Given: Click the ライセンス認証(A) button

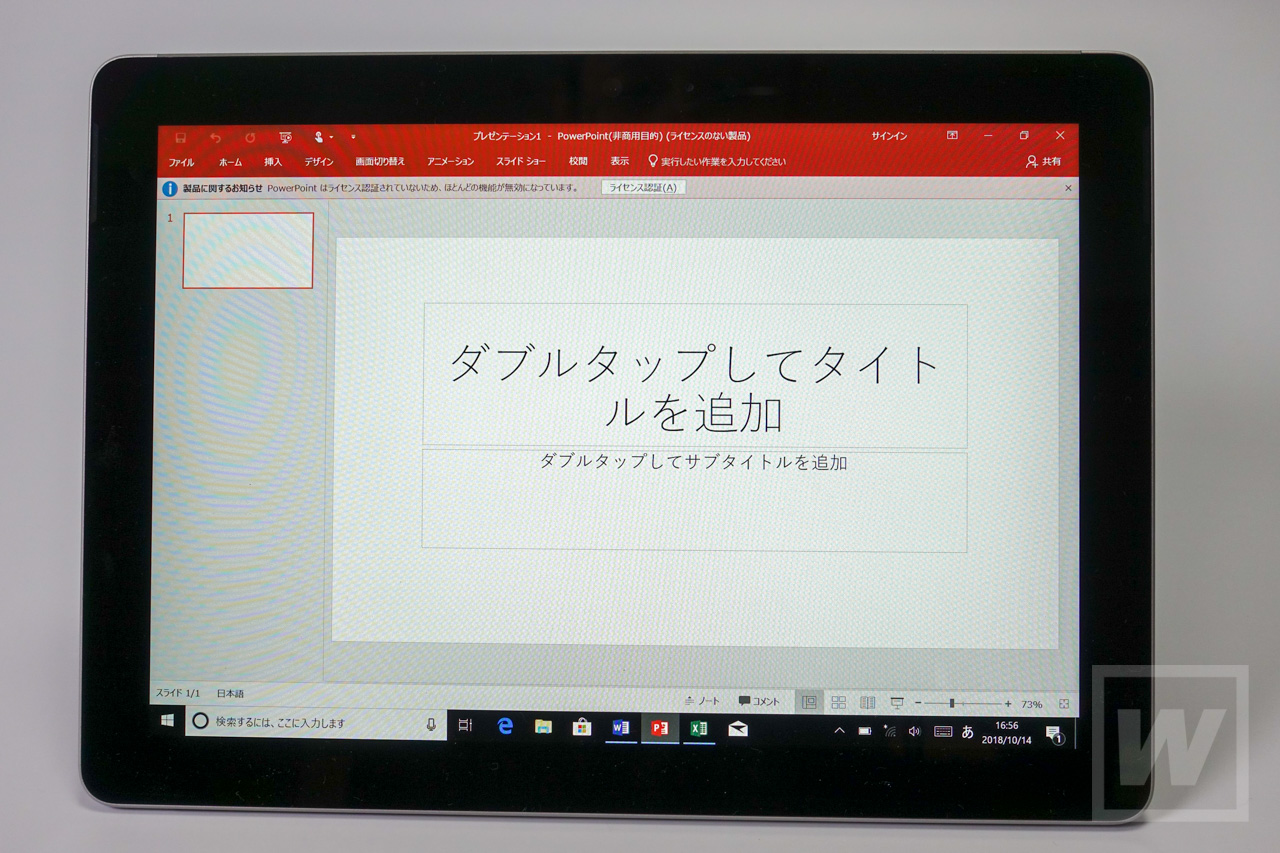Looking at the screenshot, I should click(x=643, y=187).
